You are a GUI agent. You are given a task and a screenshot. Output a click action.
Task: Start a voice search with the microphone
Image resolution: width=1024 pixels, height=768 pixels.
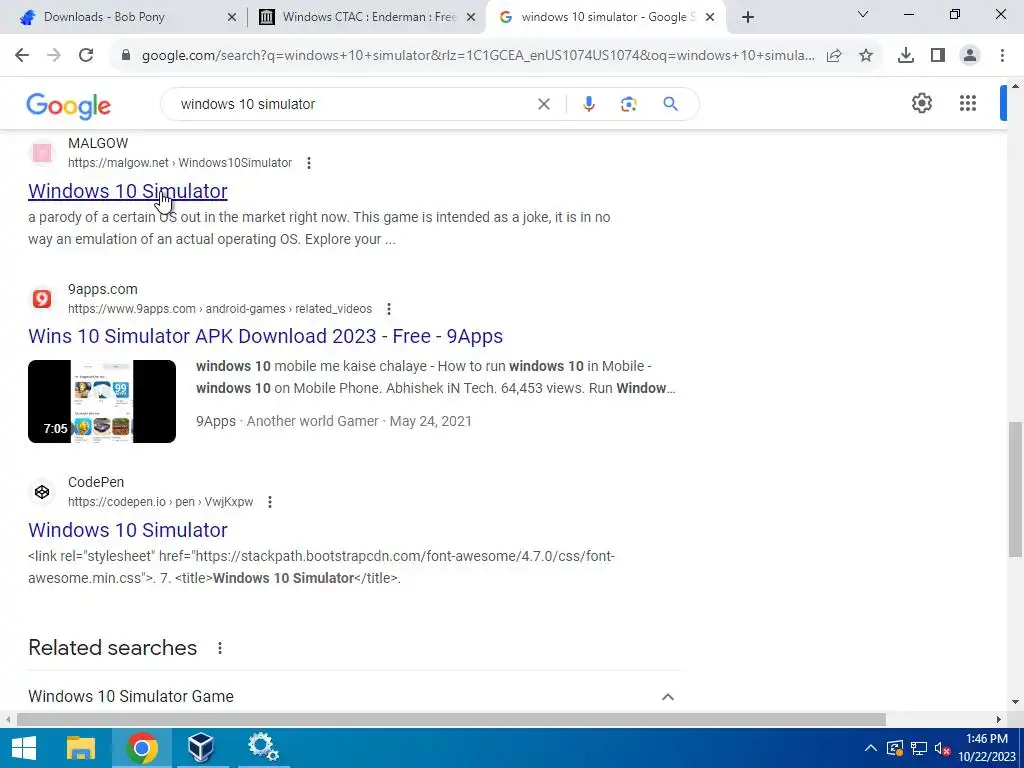pos(588,104)
